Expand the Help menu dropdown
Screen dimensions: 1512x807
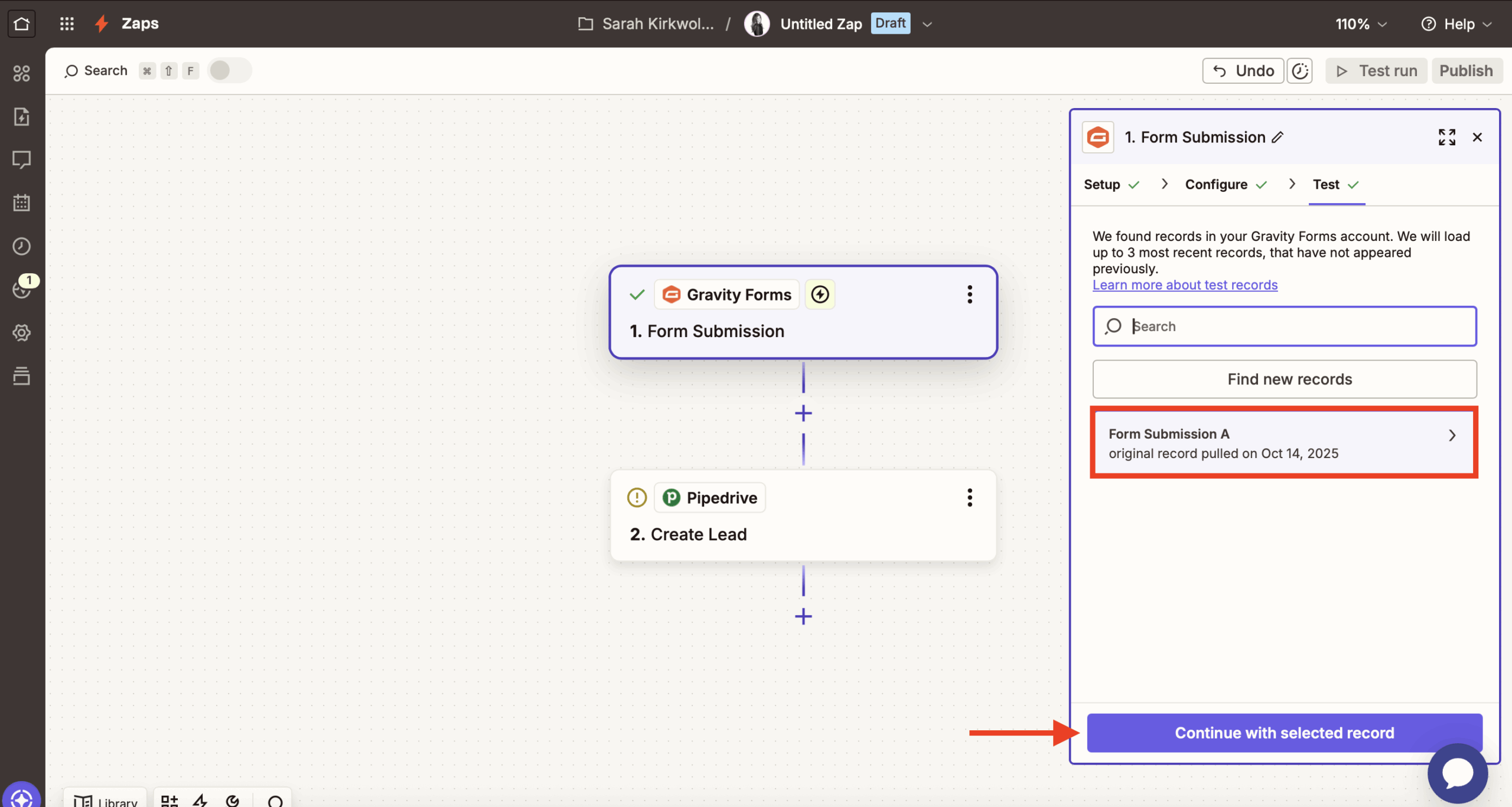pyautogui.click(x=1456, y=24)
